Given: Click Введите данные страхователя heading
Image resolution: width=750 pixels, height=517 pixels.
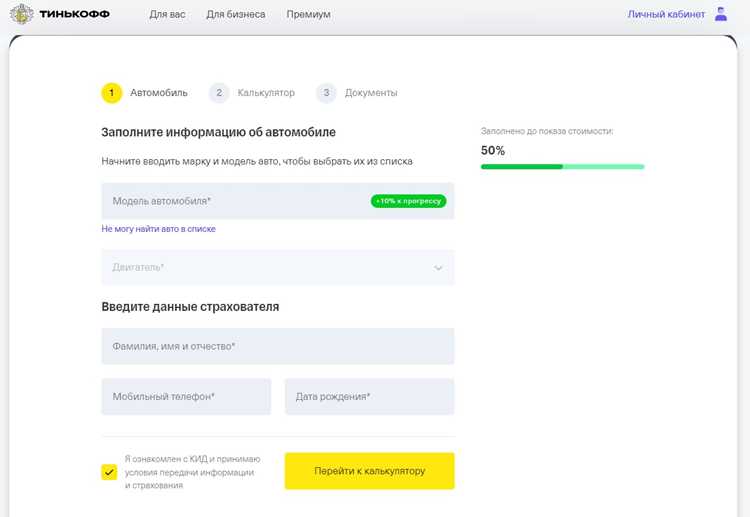Looking at the screenshot, I should pyautogui.click(x=190, y=307).
